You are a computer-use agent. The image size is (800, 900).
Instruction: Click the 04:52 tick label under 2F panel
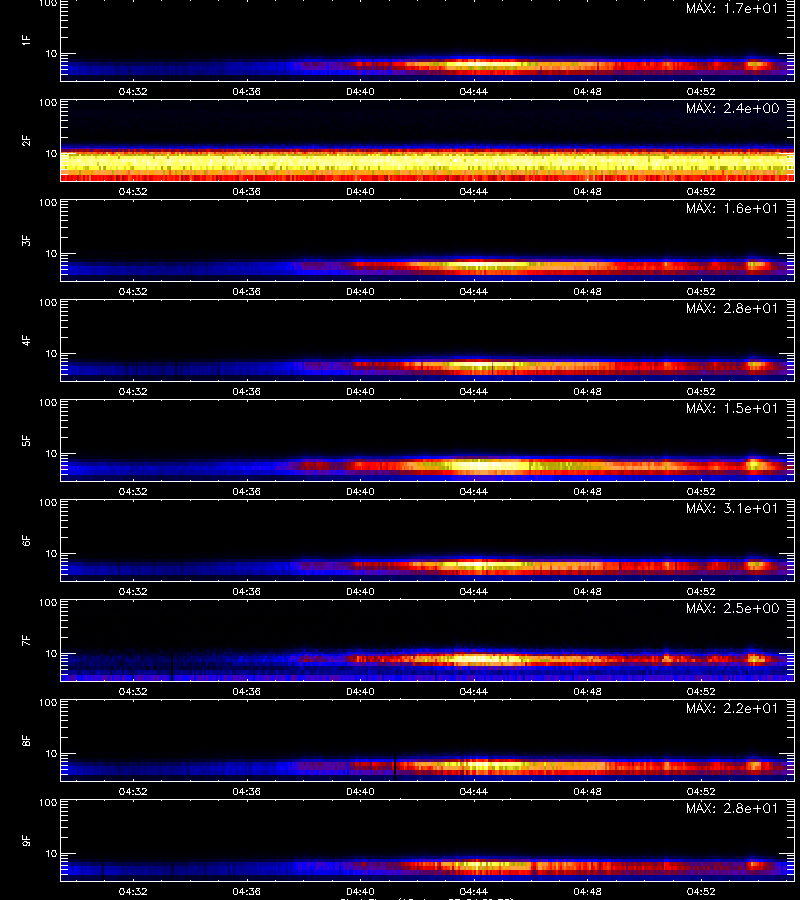click(701, 192)
